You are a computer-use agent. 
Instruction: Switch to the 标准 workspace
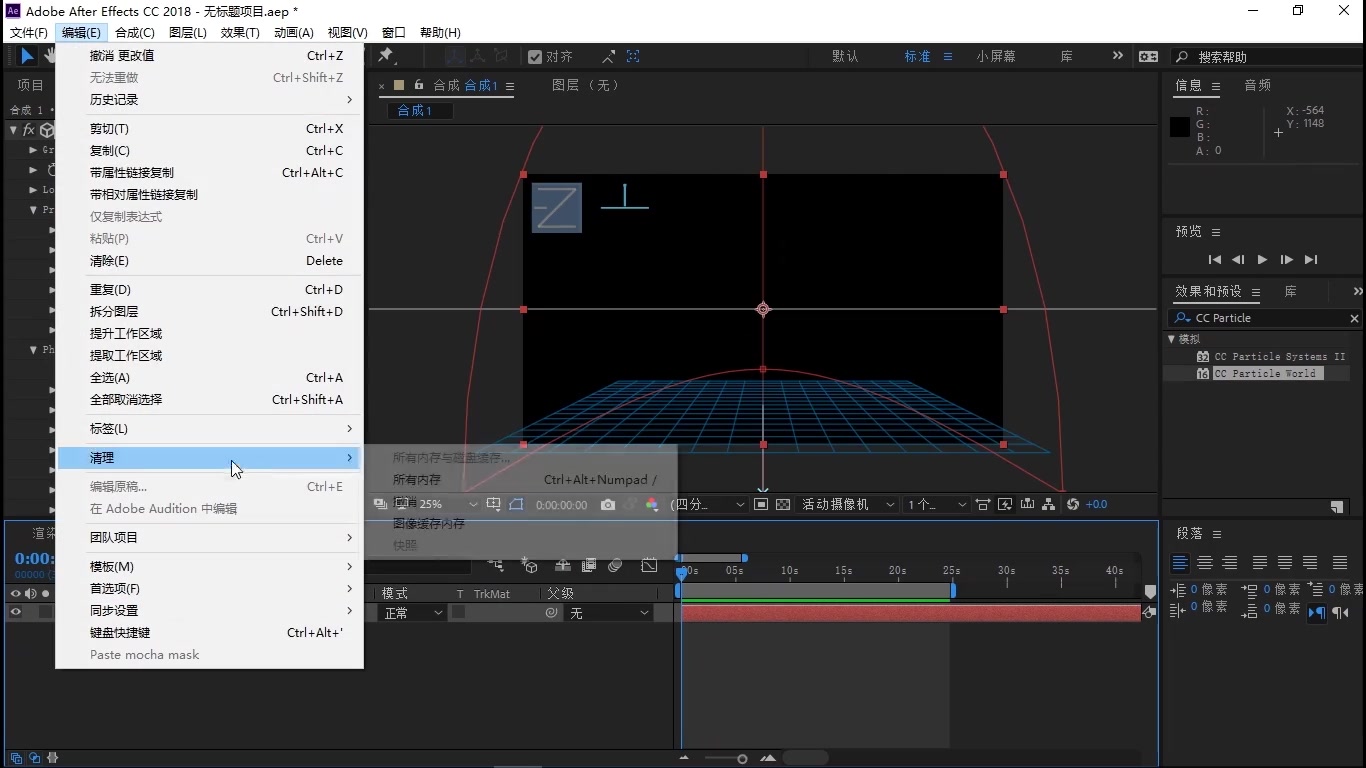(917, 57)
